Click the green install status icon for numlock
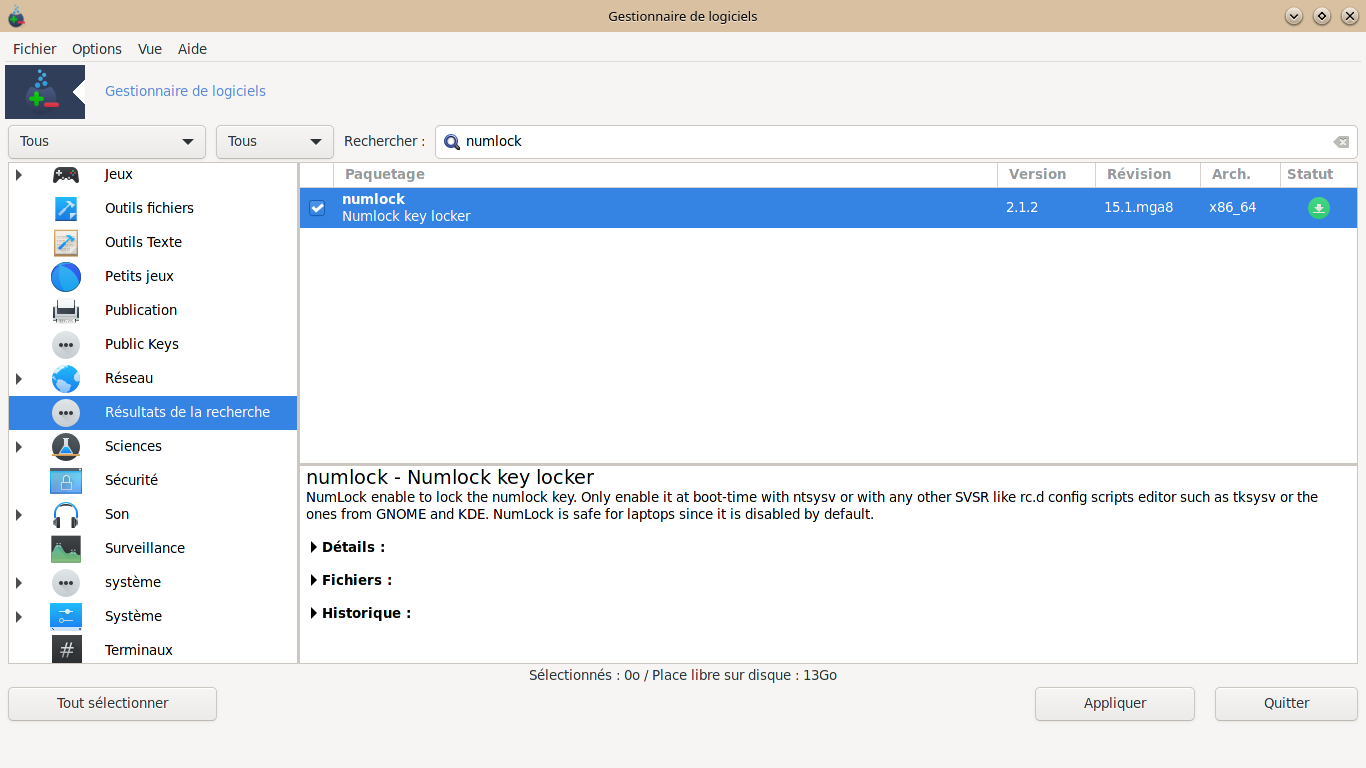 [x=1319, y=208]
